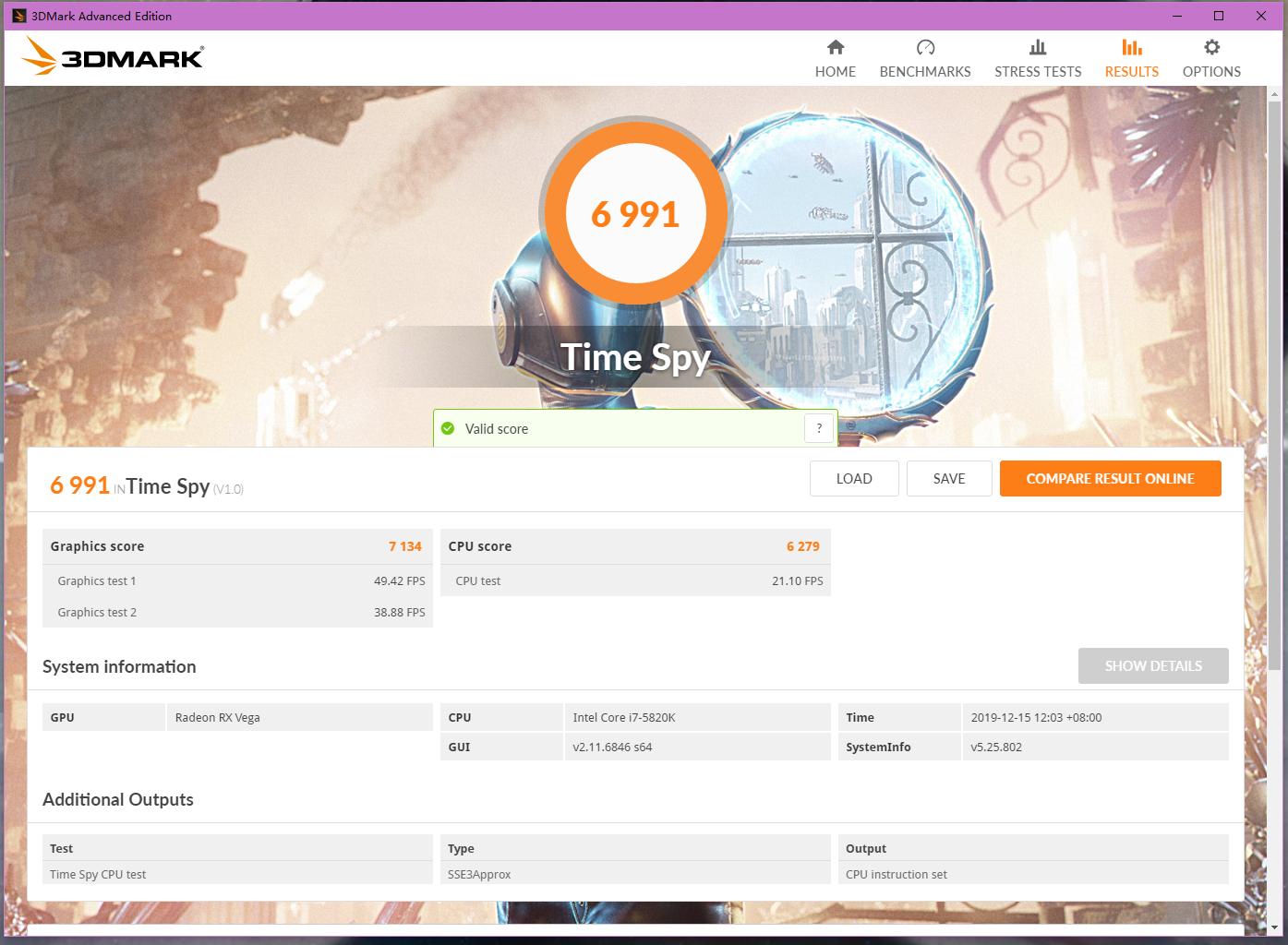Go to the OPTIONS tab
Viewport: 1288px width, 945px height.
pos(1212,59)
